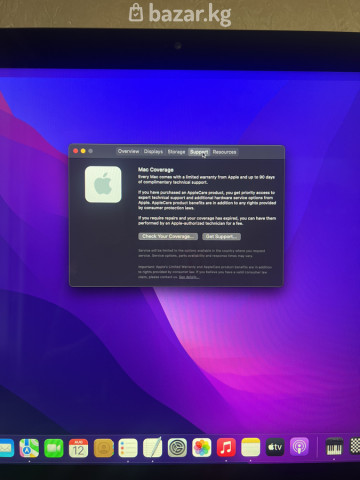Image resolution: width=360 pixels, height=480 pixels.
Task: Click Check Your Coverage button
Action: click(168, 236)
